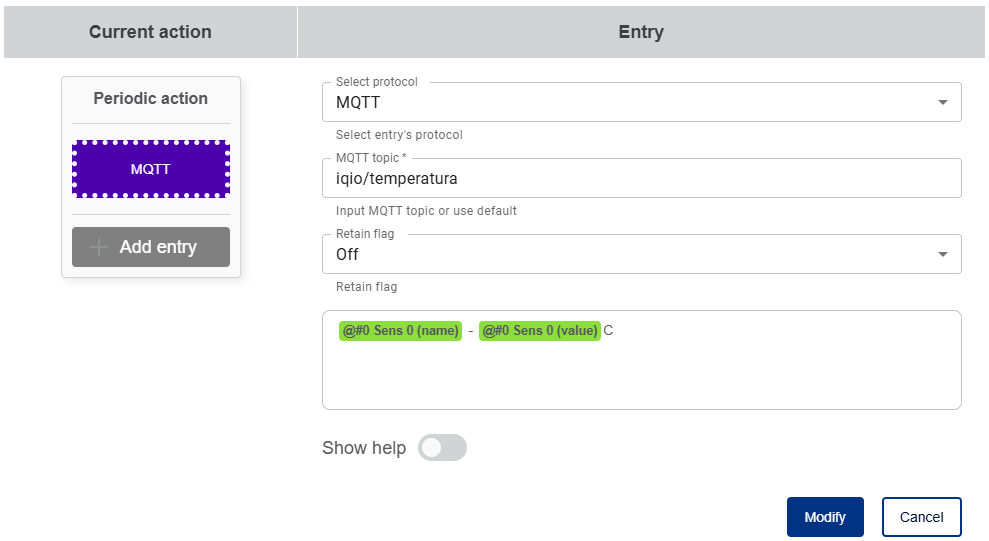Click the Retain flag dropdown arrow
Image resolution: width=989 pixels, height=541 pixels.
pos(942,254)
